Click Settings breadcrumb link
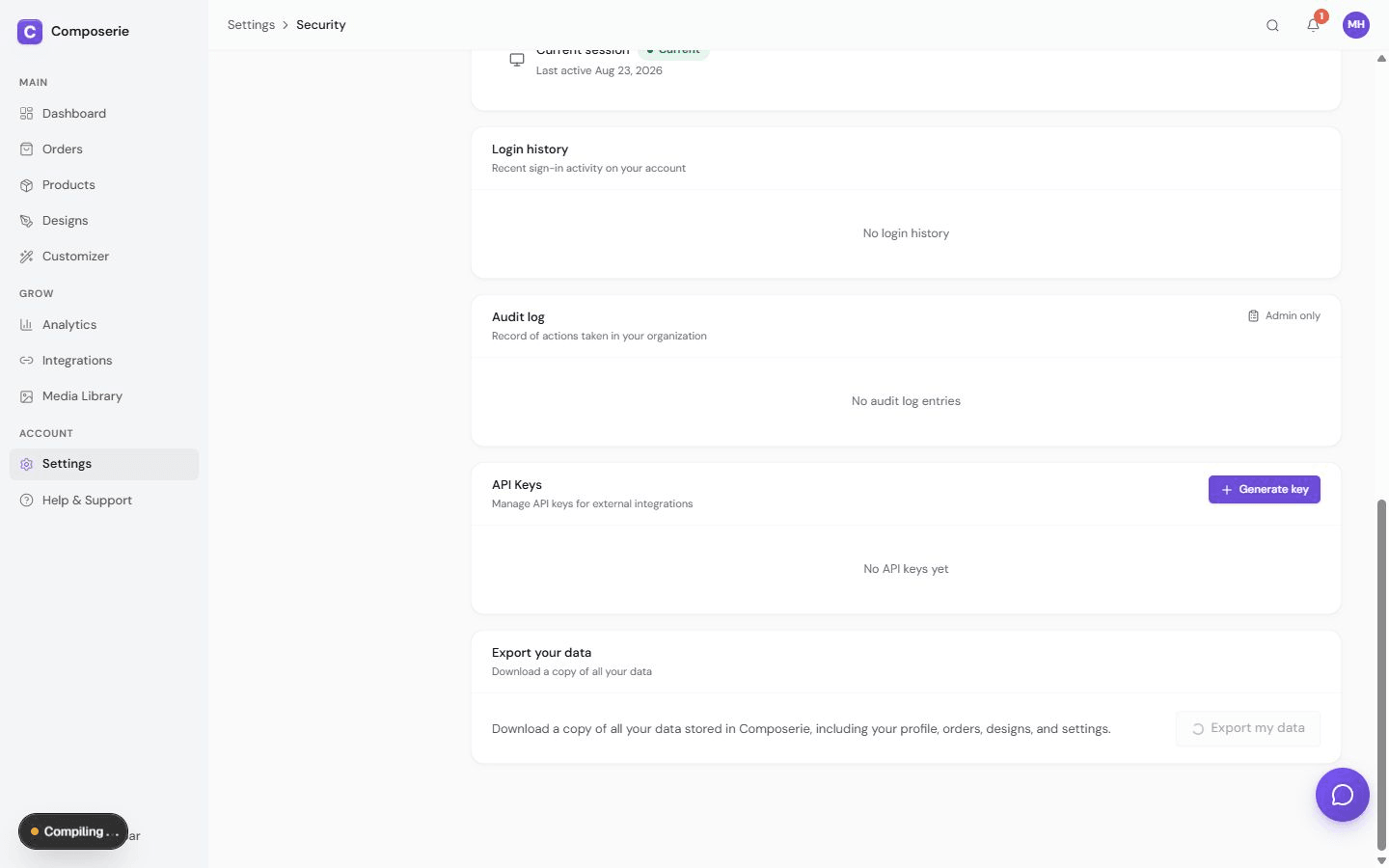This screenshot has height=868, width=1389. click(251, 25)
